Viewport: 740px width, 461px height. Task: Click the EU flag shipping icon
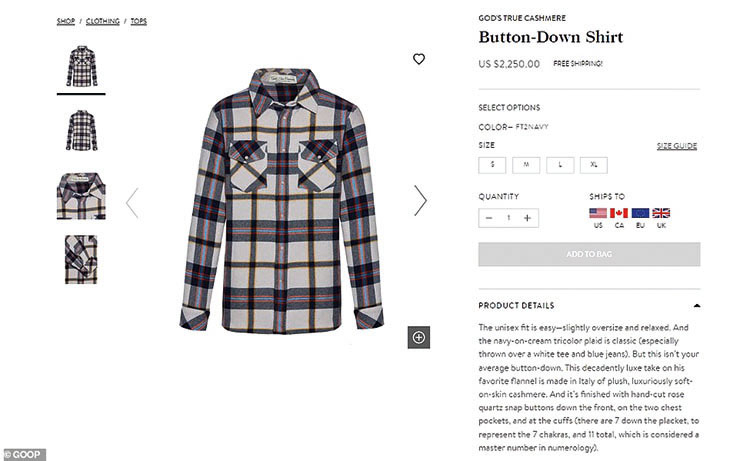click(x=640, y=213)
